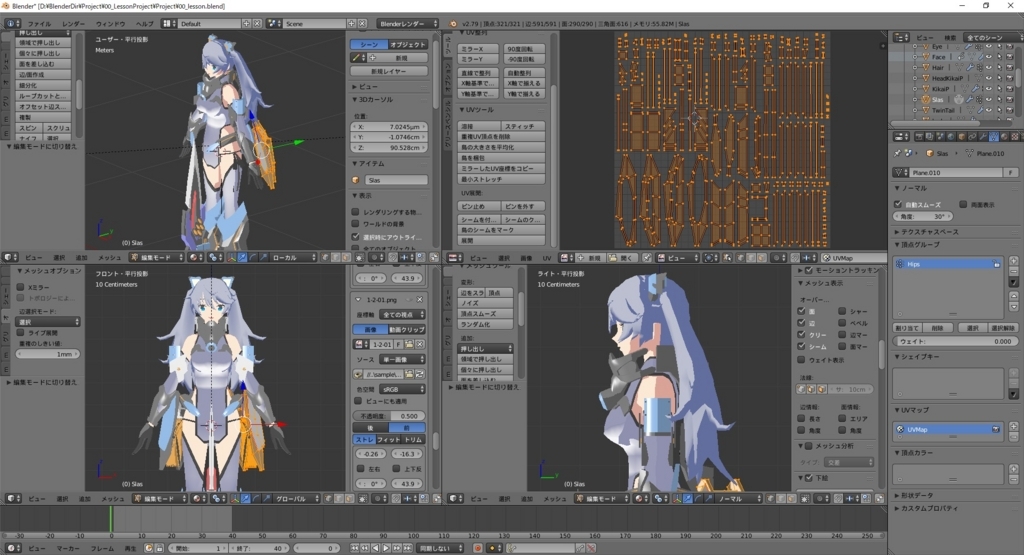Play the animation in the timeline
This screenshot has height=555, width=1024.
tap(386, 548)
